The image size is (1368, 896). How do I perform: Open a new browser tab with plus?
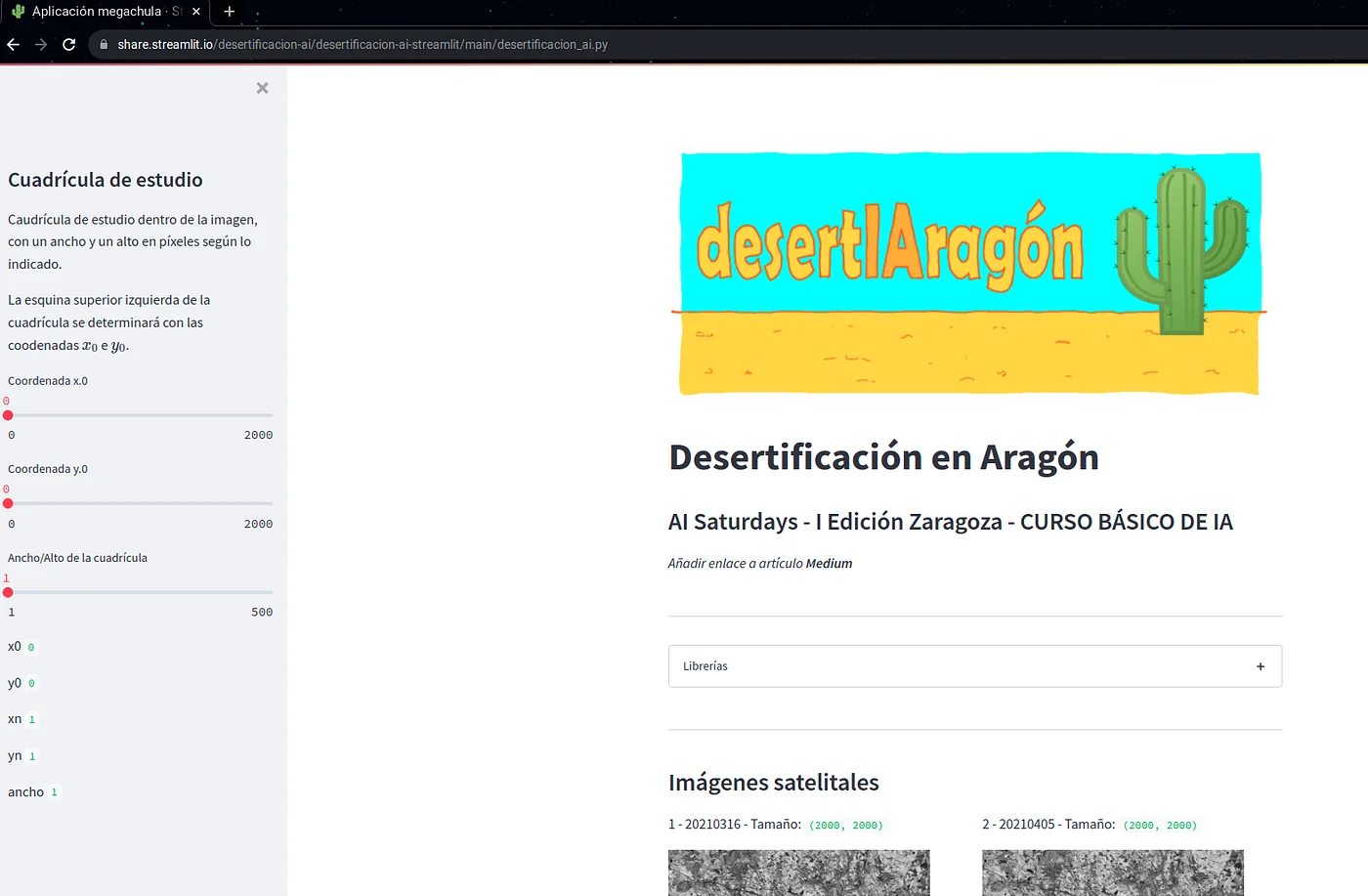pos(230,12)
